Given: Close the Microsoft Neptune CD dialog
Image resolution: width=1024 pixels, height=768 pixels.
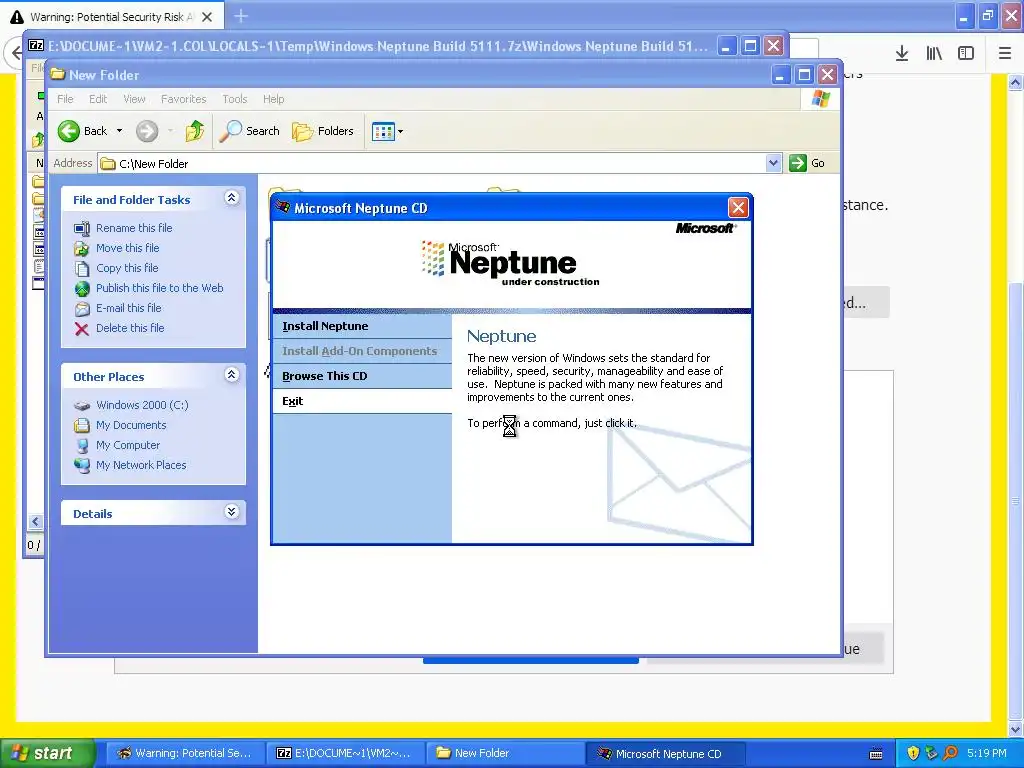Looking at the screenshot, I should click(x=738, y=208).
